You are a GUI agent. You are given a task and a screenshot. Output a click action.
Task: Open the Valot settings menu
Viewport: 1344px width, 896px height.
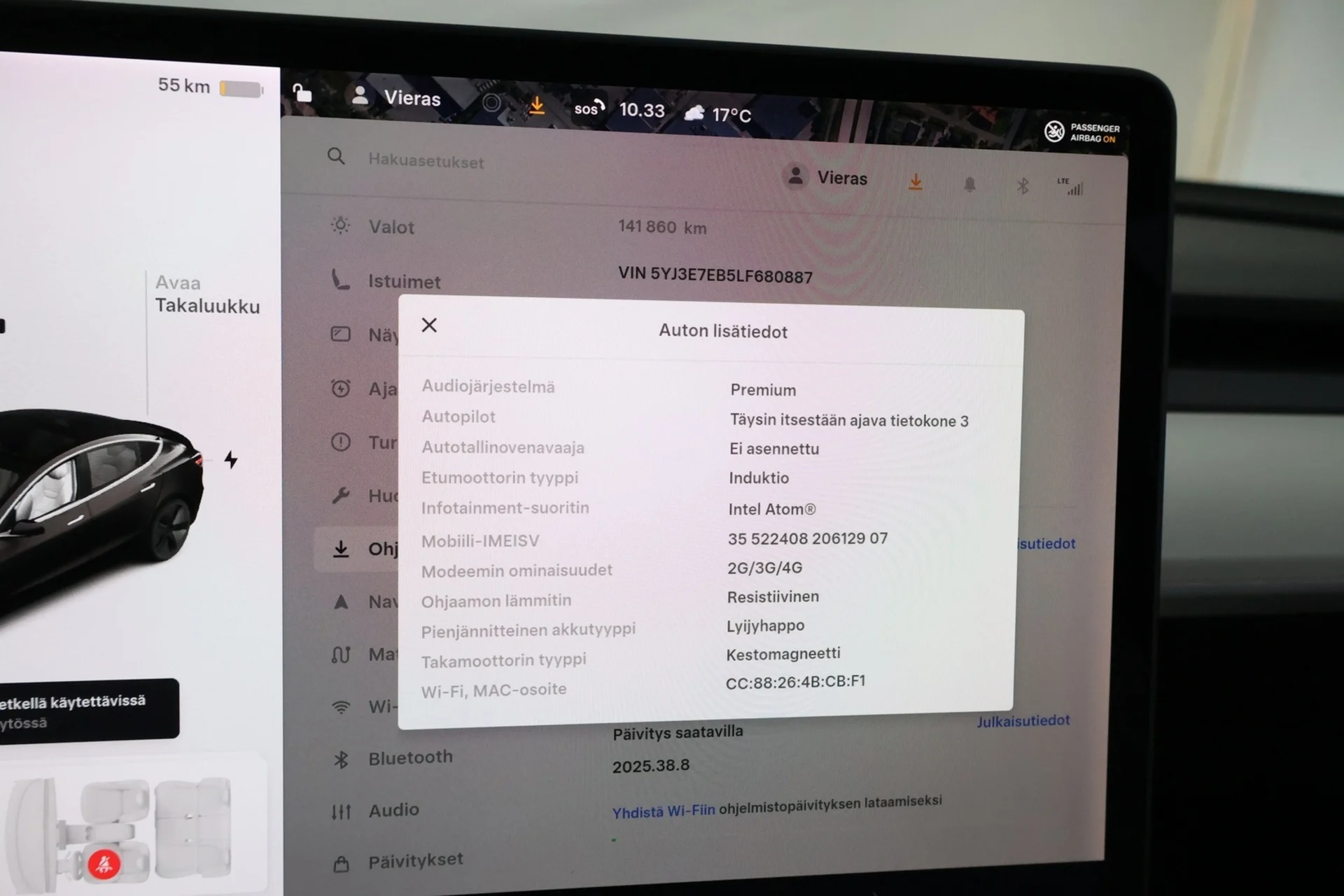pos(391,227)
